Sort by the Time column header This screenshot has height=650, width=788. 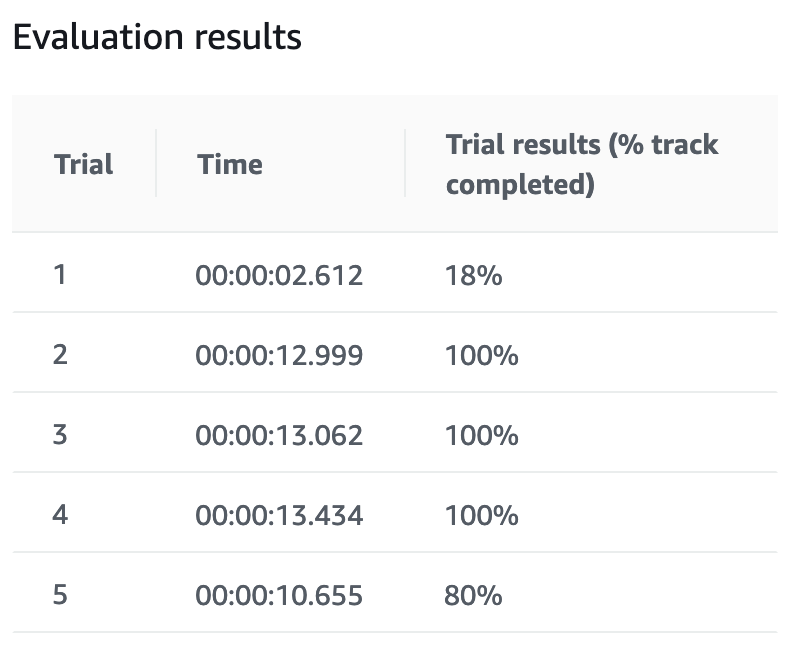(230, 164)
